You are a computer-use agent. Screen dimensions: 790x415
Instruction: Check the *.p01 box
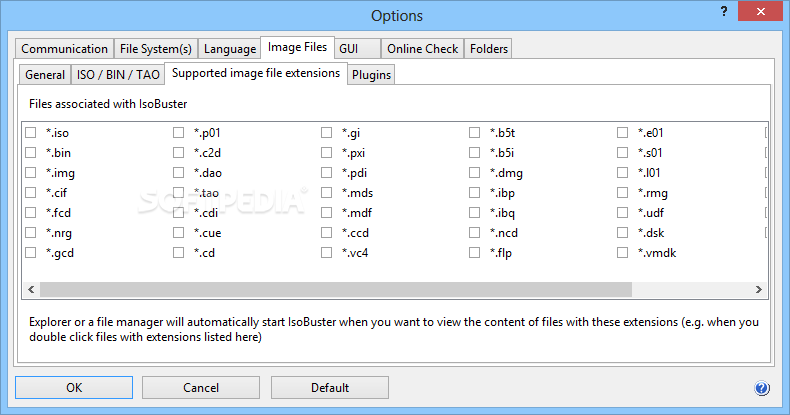(x=178, y=132)
